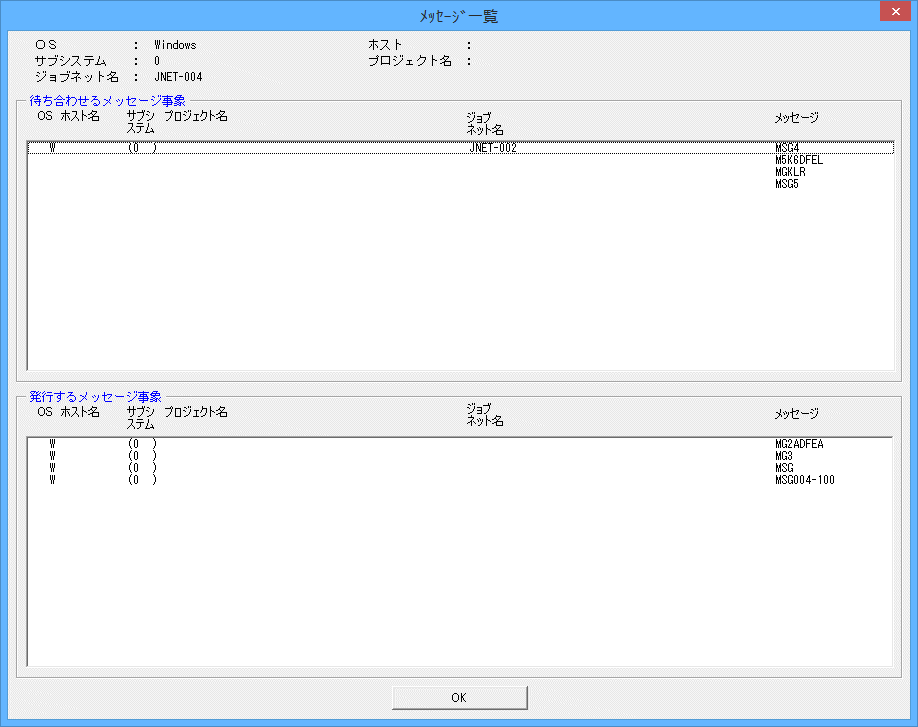Click the プロジェクト名 label in header
Screen dimensions: 918x727
tap(410, 61)
